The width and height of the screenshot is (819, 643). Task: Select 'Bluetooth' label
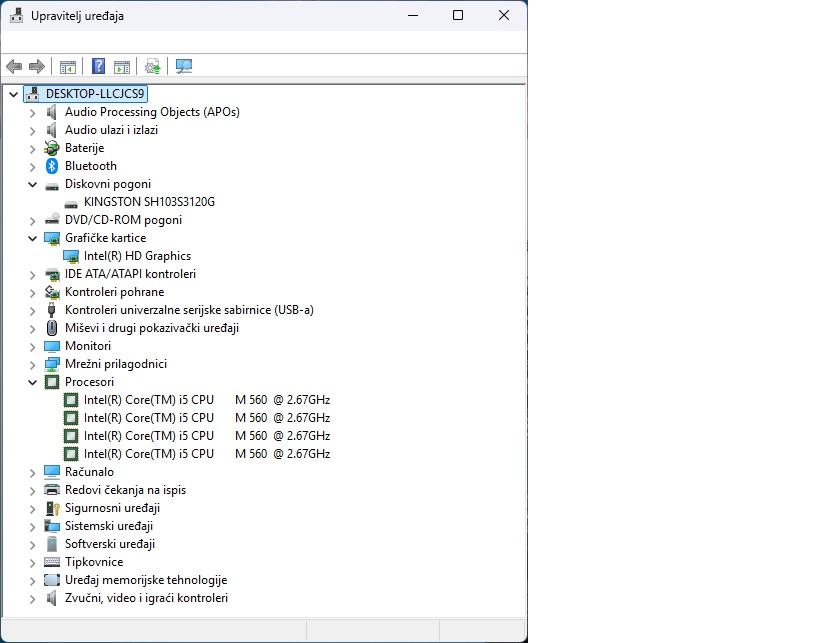(x=91, y=166)
